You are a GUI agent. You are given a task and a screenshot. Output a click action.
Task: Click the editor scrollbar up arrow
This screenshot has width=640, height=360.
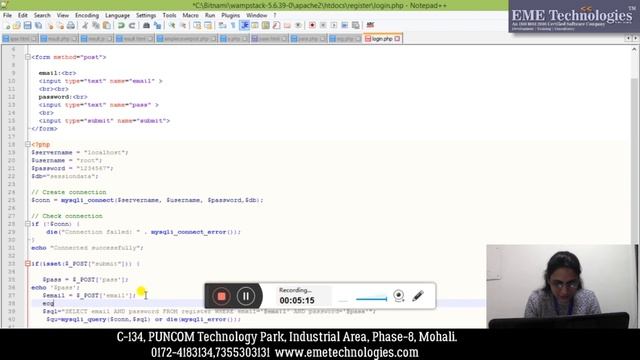click(x=634, y=49)
